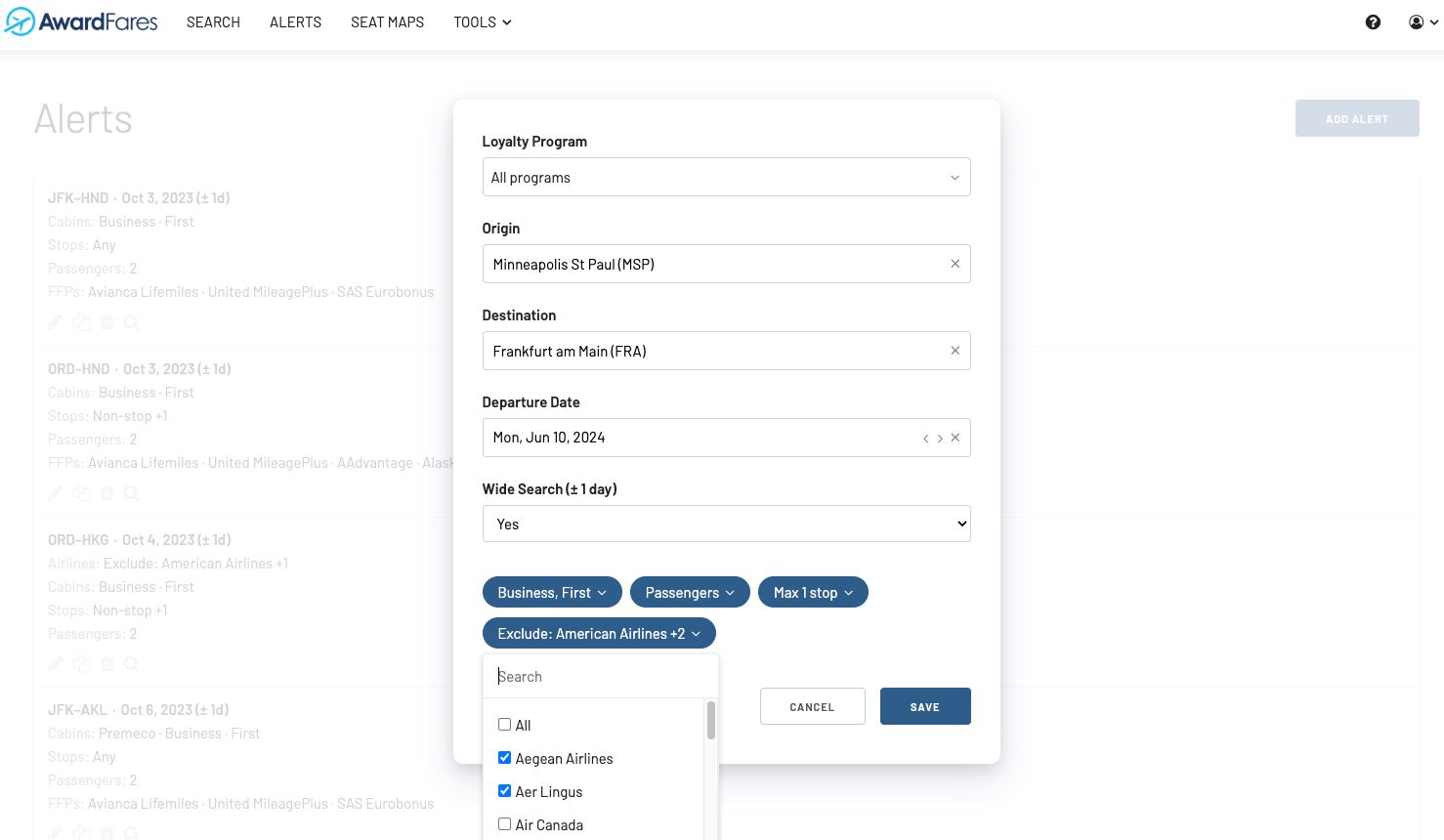1444x840 pixels.
Task: Expand the Business, First cabin selector
Action: (551, 592)
